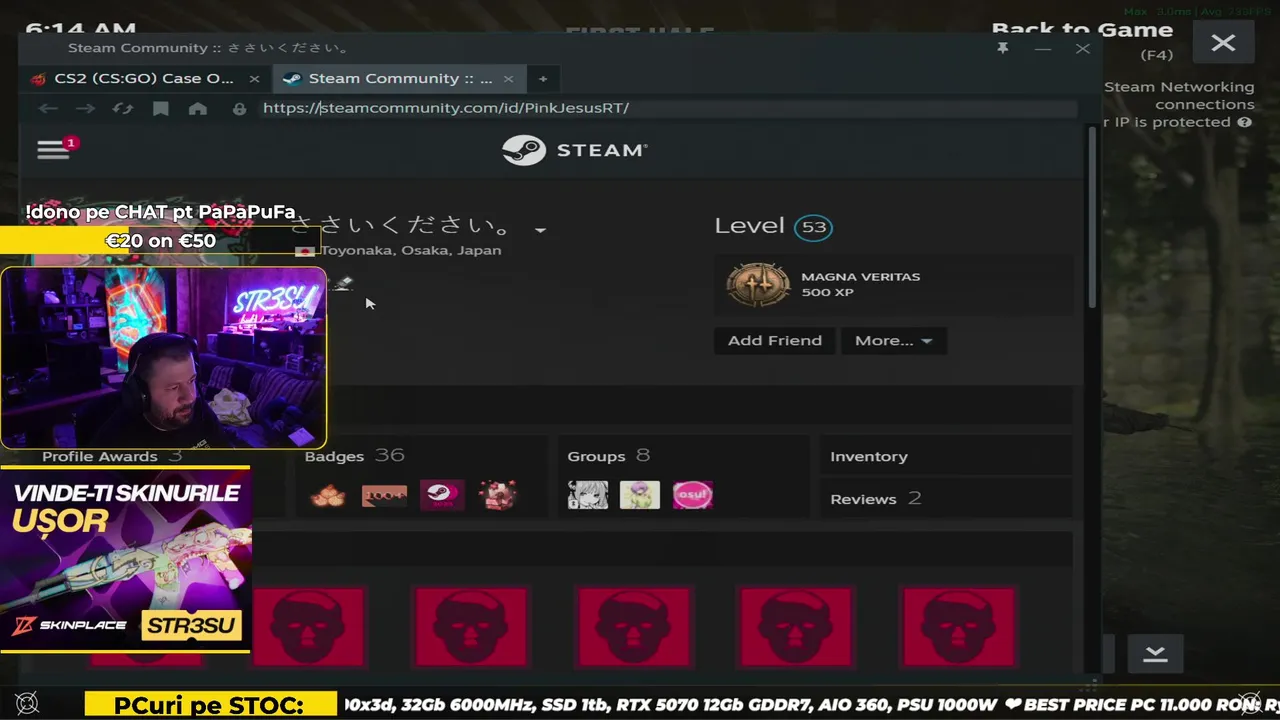Switch to the CS2 (CS:GO) Case O... tab
The height and width of the screenshot is (720, 1280).
click(143, 79)
